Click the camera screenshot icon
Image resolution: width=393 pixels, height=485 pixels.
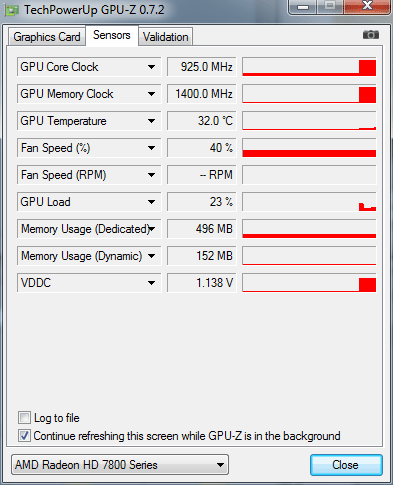click(x=371, y=35)
